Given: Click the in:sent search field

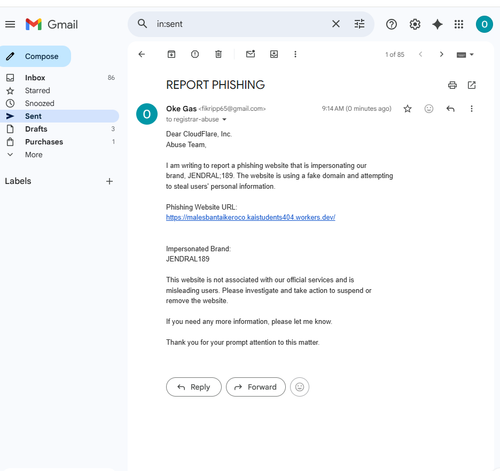Looking at the screenshot, I should tap(240, 24).
